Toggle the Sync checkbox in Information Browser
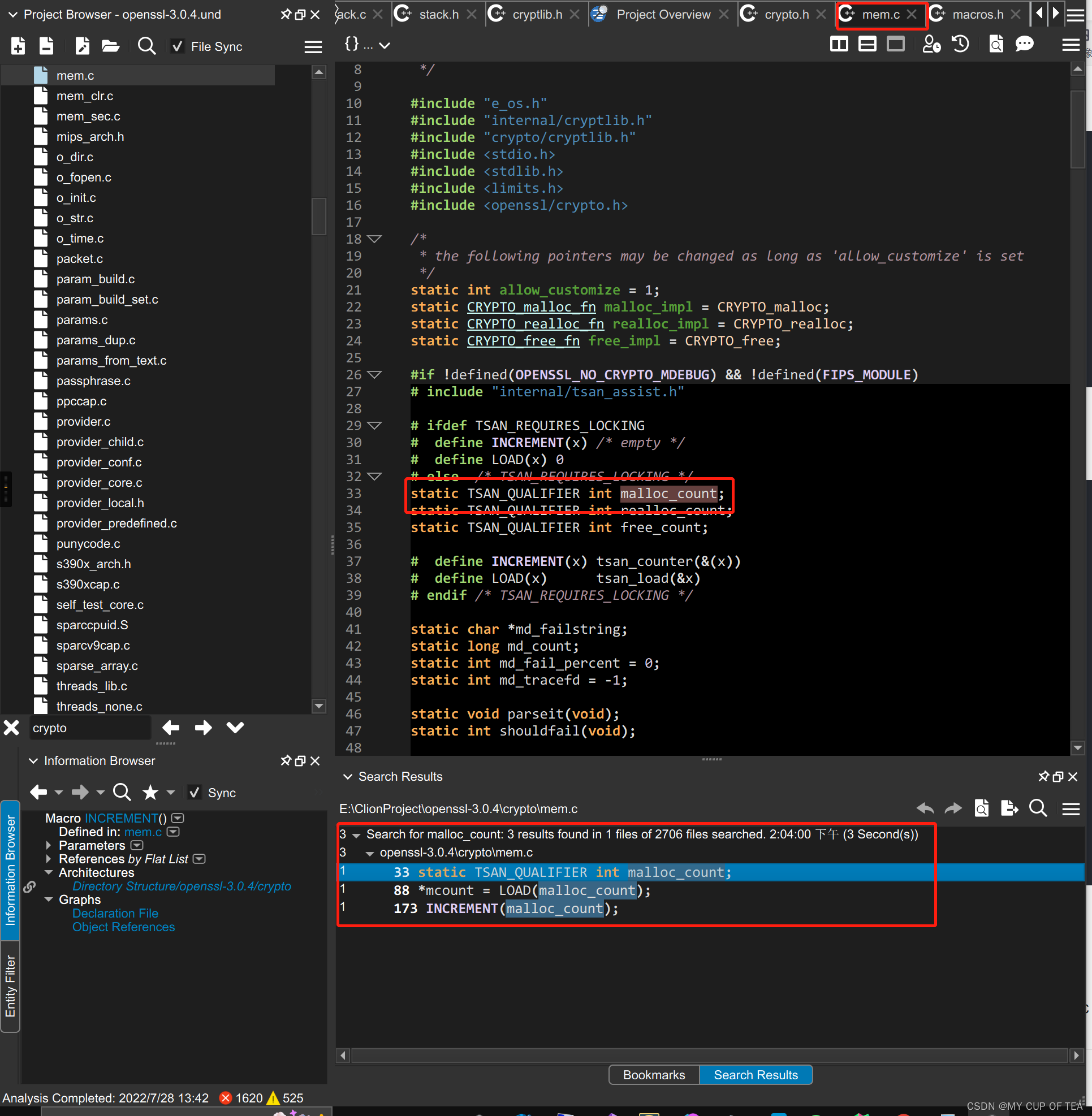Screen dimensions: 1092x1116 [x=195, y=793]
